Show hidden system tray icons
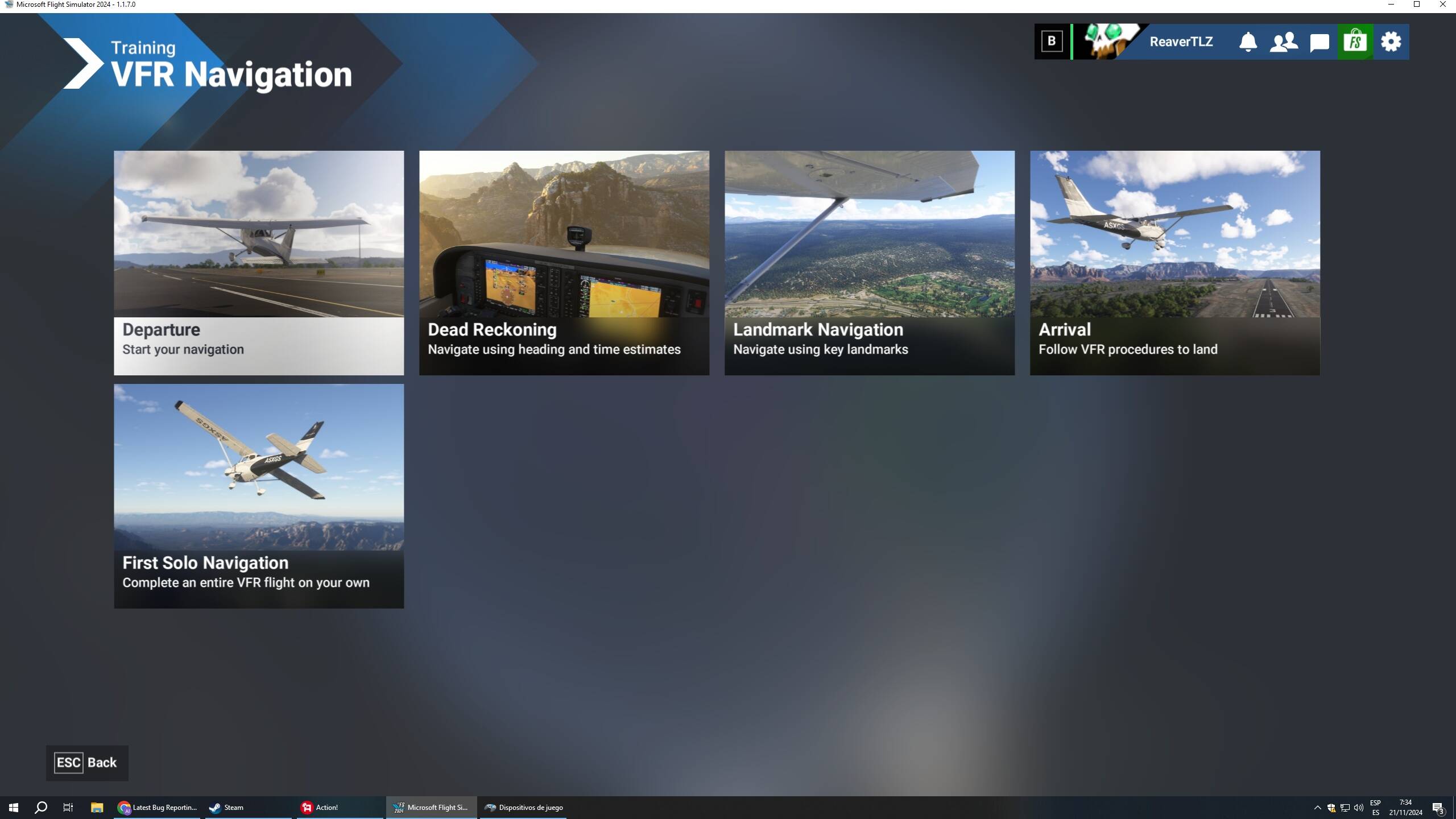The height and width of the screenshot is (819, 1456). point(1317,808)
